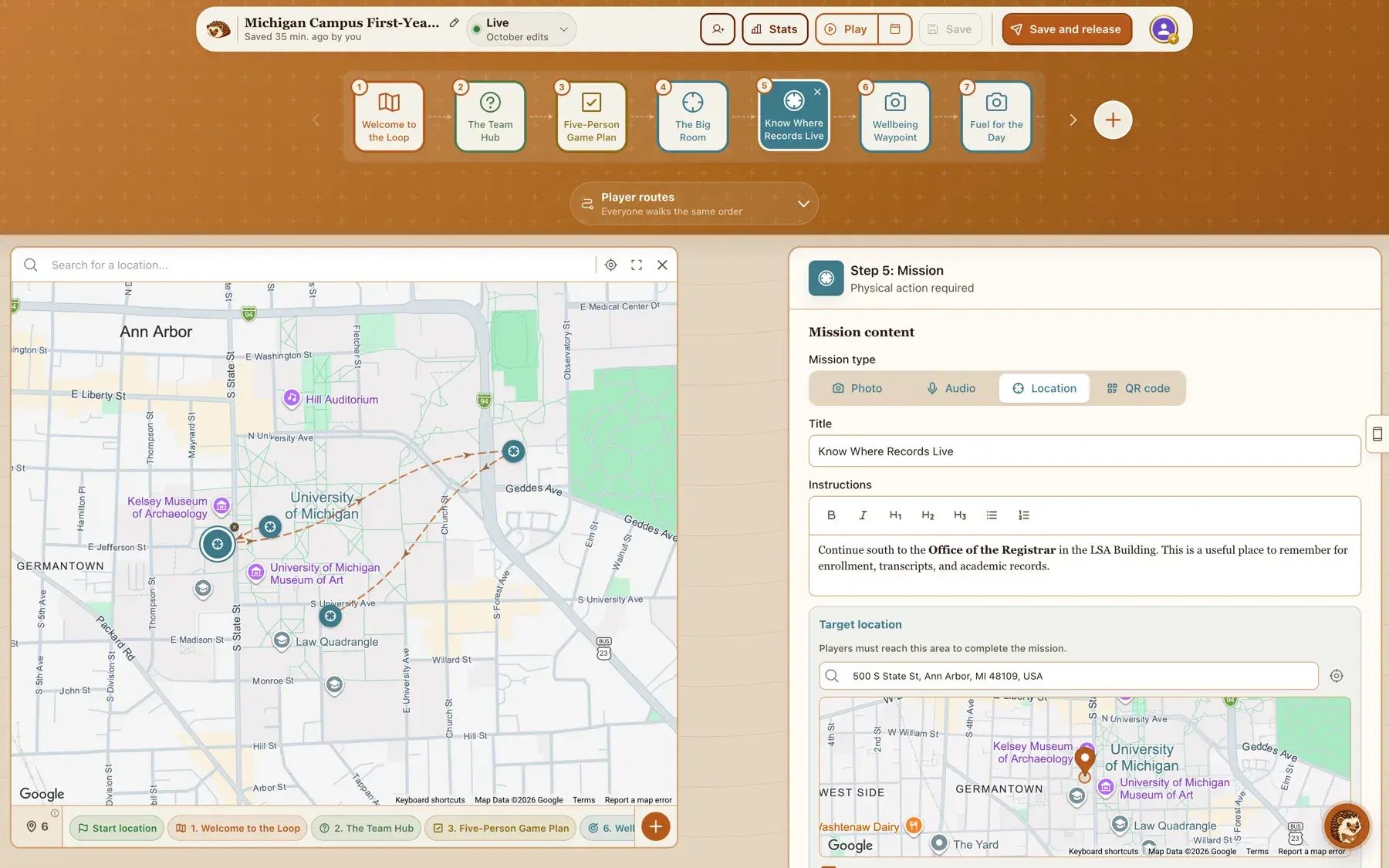The width and height of the screenshot is (1389, 868).
Task: Click the pin count 6 indicator
Action: (37, 826)
